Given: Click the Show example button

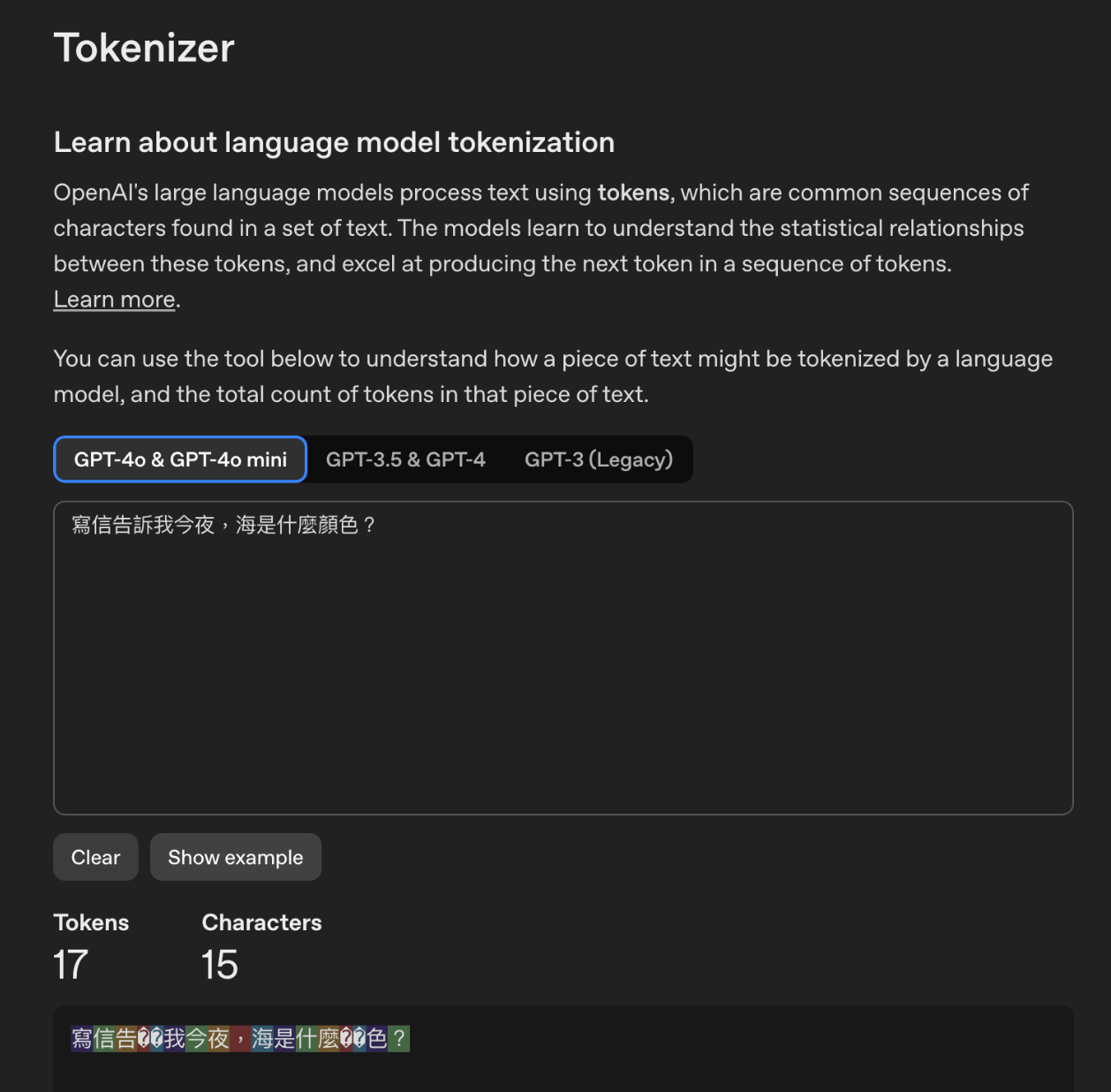Looking at the screenshot, I should point(235,857).
